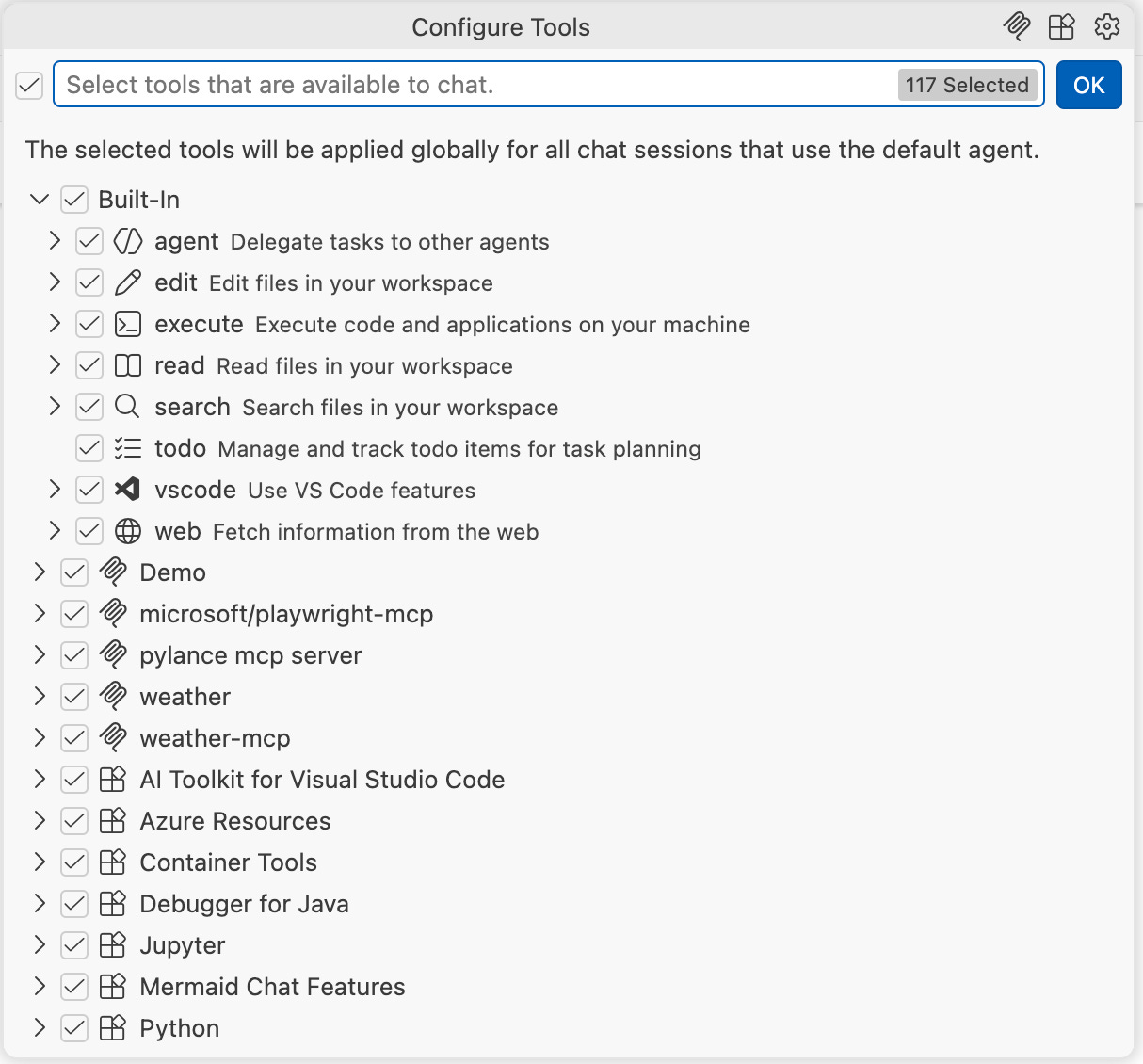Click the execute terminal icon
Image resolution: width=1143 pixels, height=1064 pixels.
(128, 324)
